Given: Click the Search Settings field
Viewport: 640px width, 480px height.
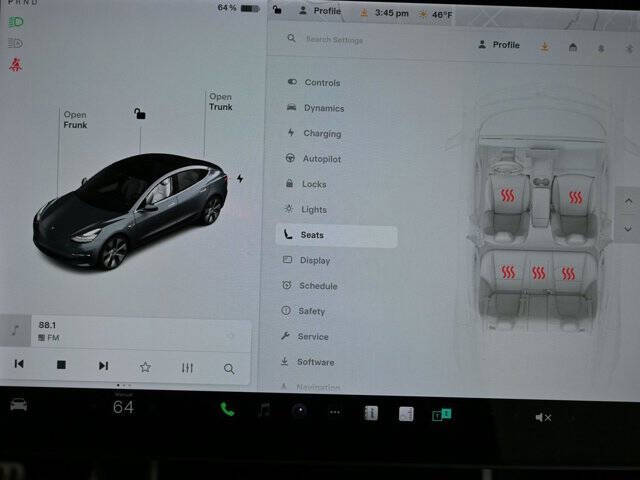Looking at the screenshot, I should point(334,40).
